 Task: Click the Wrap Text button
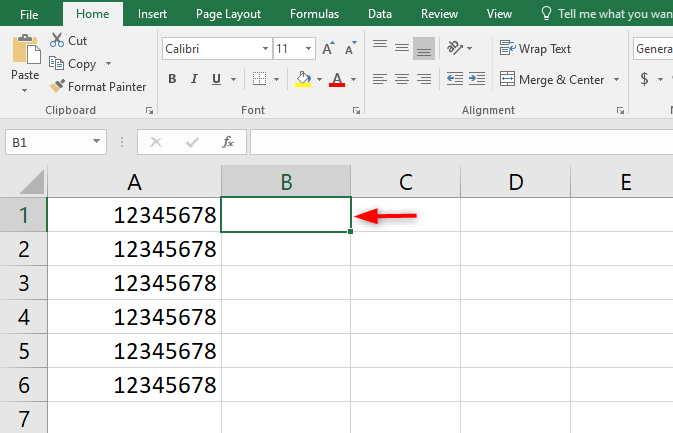pyautogui.click(x=535, y=48)
